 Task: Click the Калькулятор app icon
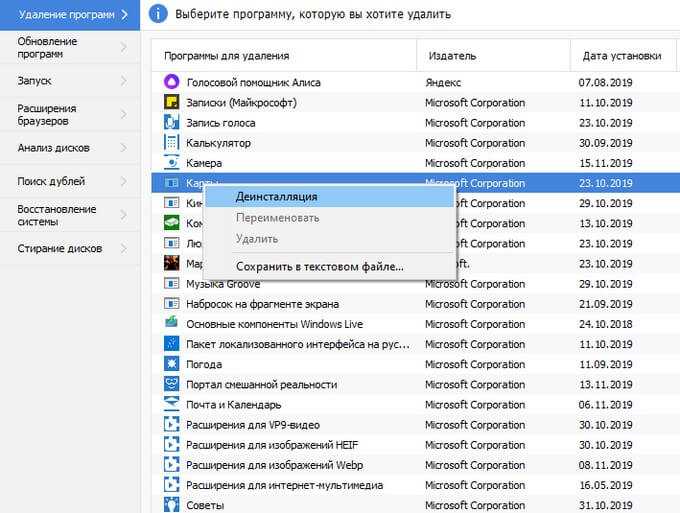[x=171, y=142]
